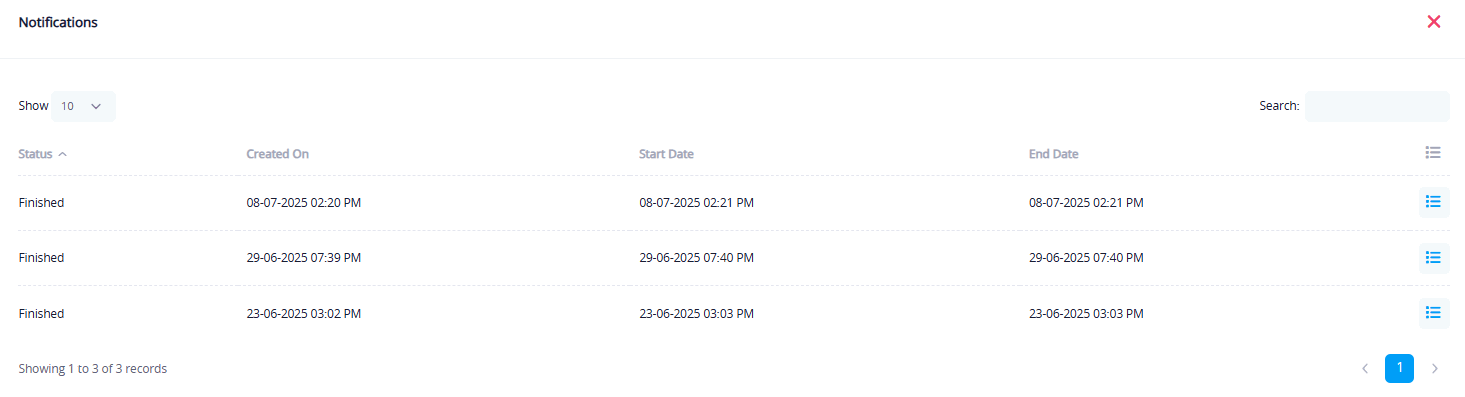Sort table by Created On column
1465x397 pixels.
277,154
